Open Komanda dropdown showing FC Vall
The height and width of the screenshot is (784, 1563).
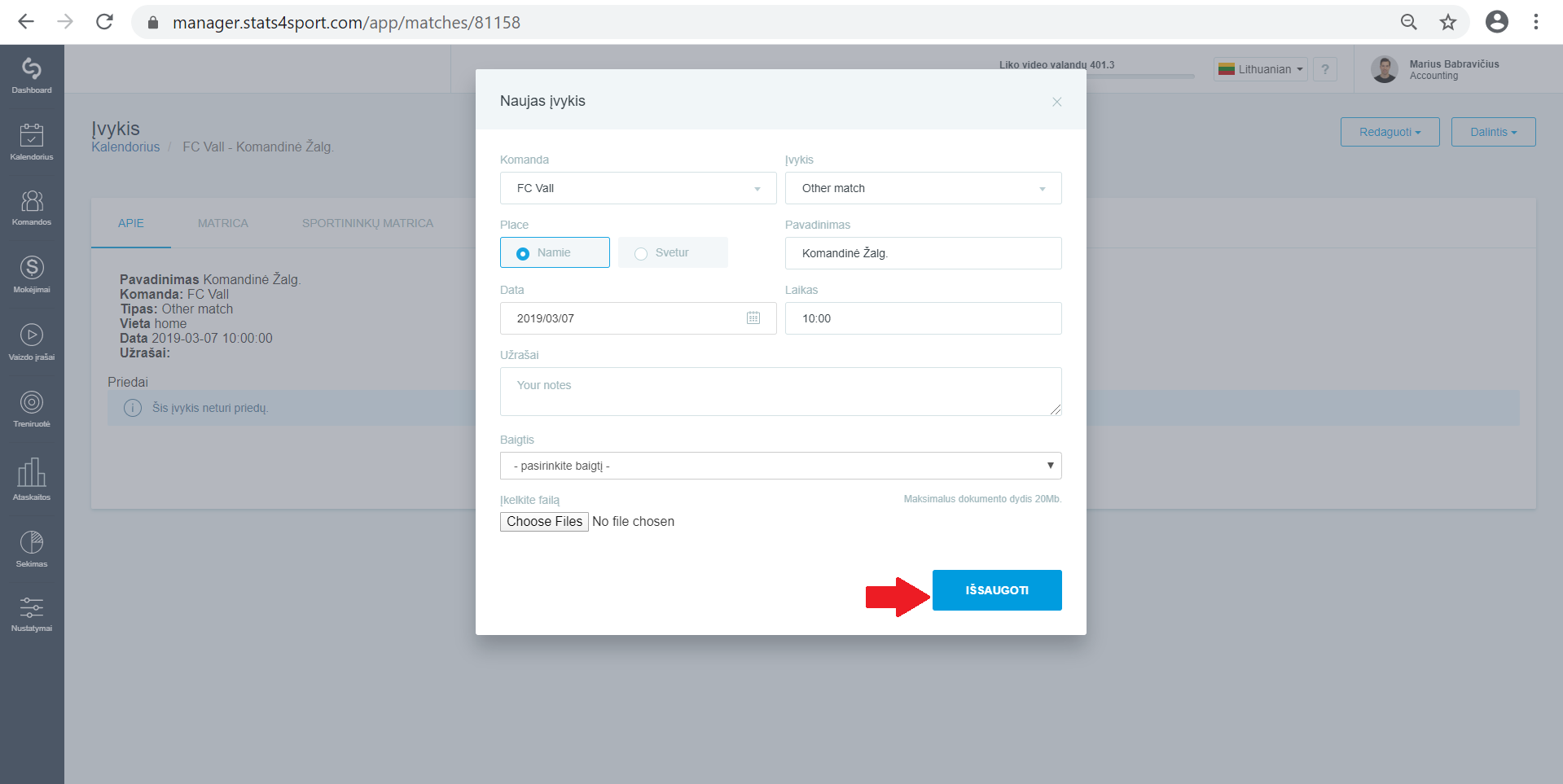point(639,188)
